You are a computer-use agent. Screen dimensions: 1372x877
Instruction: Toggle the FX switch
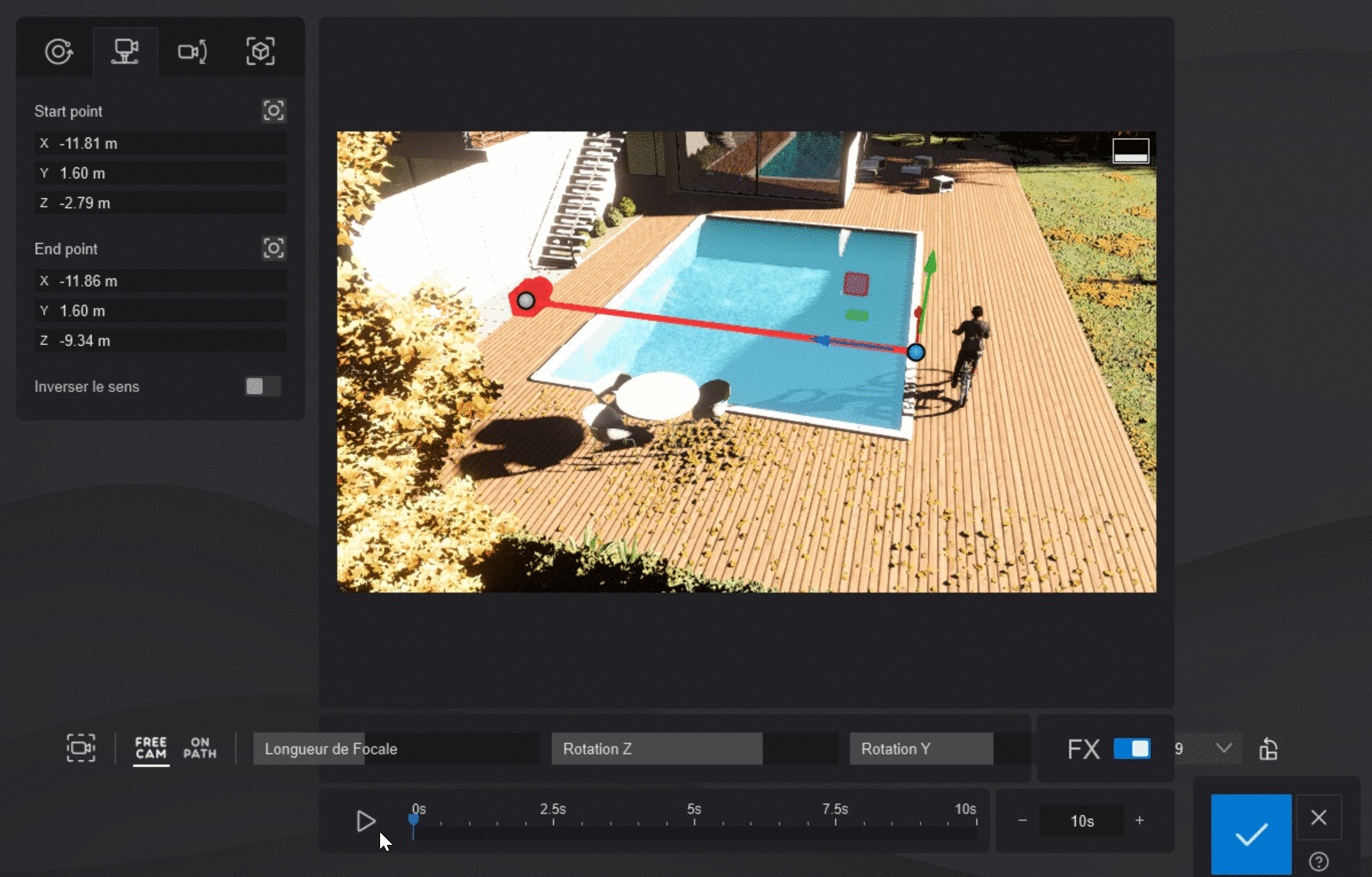pos(1132,749)
